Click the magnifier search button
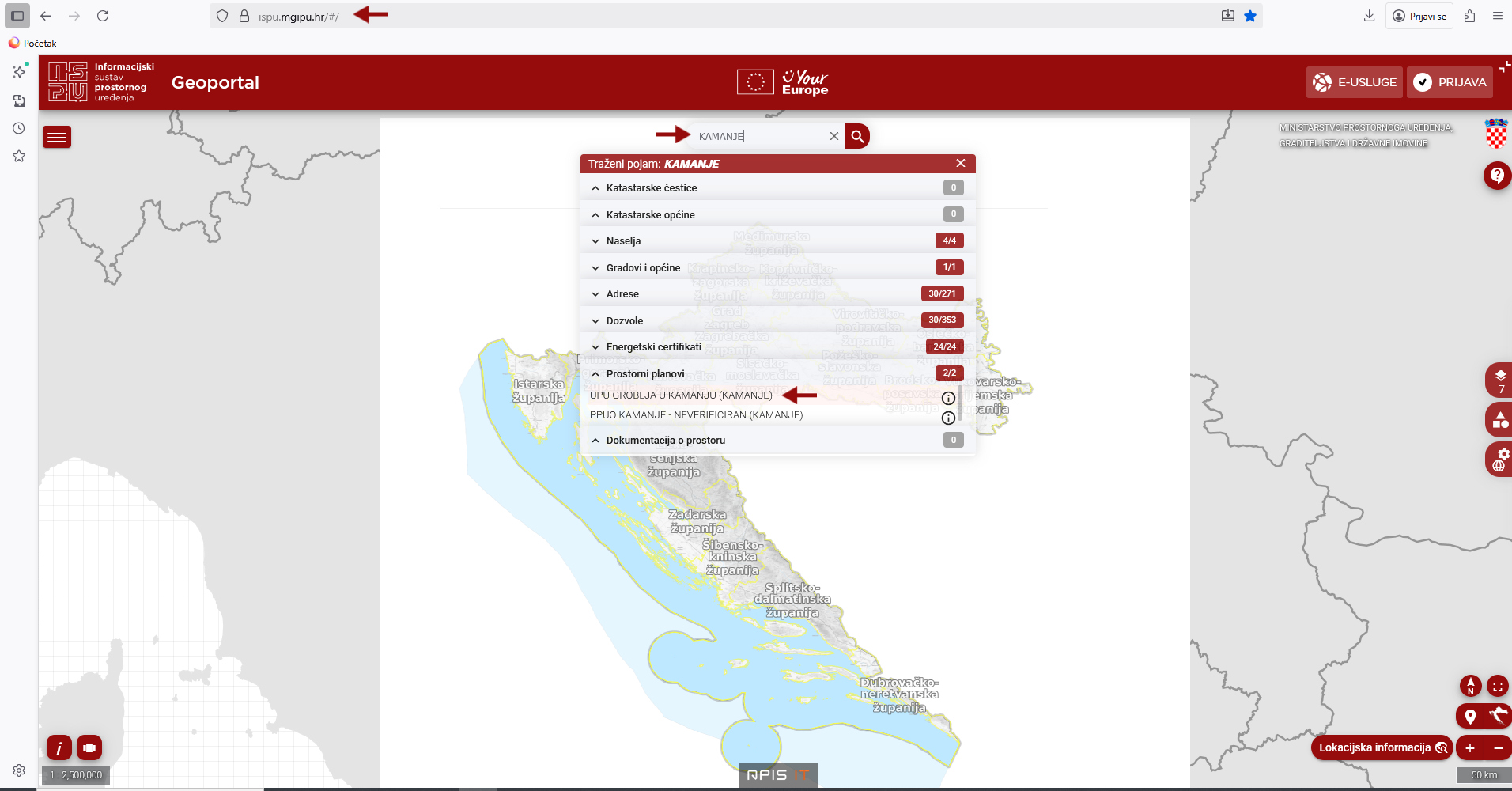 click(857, 136)
